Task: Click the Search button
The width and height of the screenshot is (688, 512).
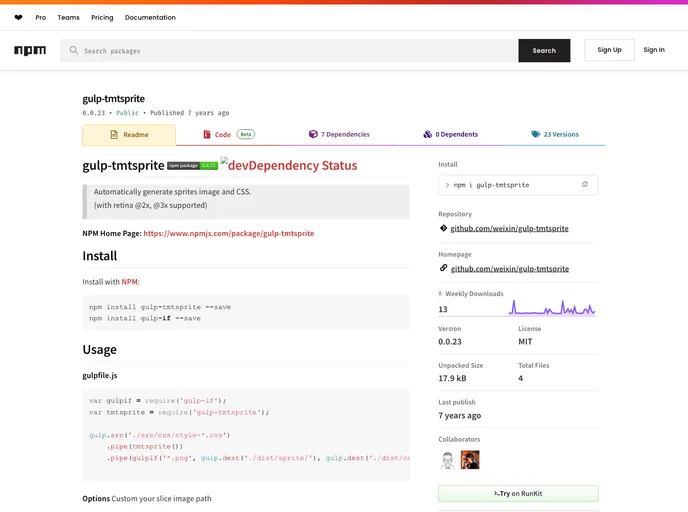Action: [x=544, y=50]
